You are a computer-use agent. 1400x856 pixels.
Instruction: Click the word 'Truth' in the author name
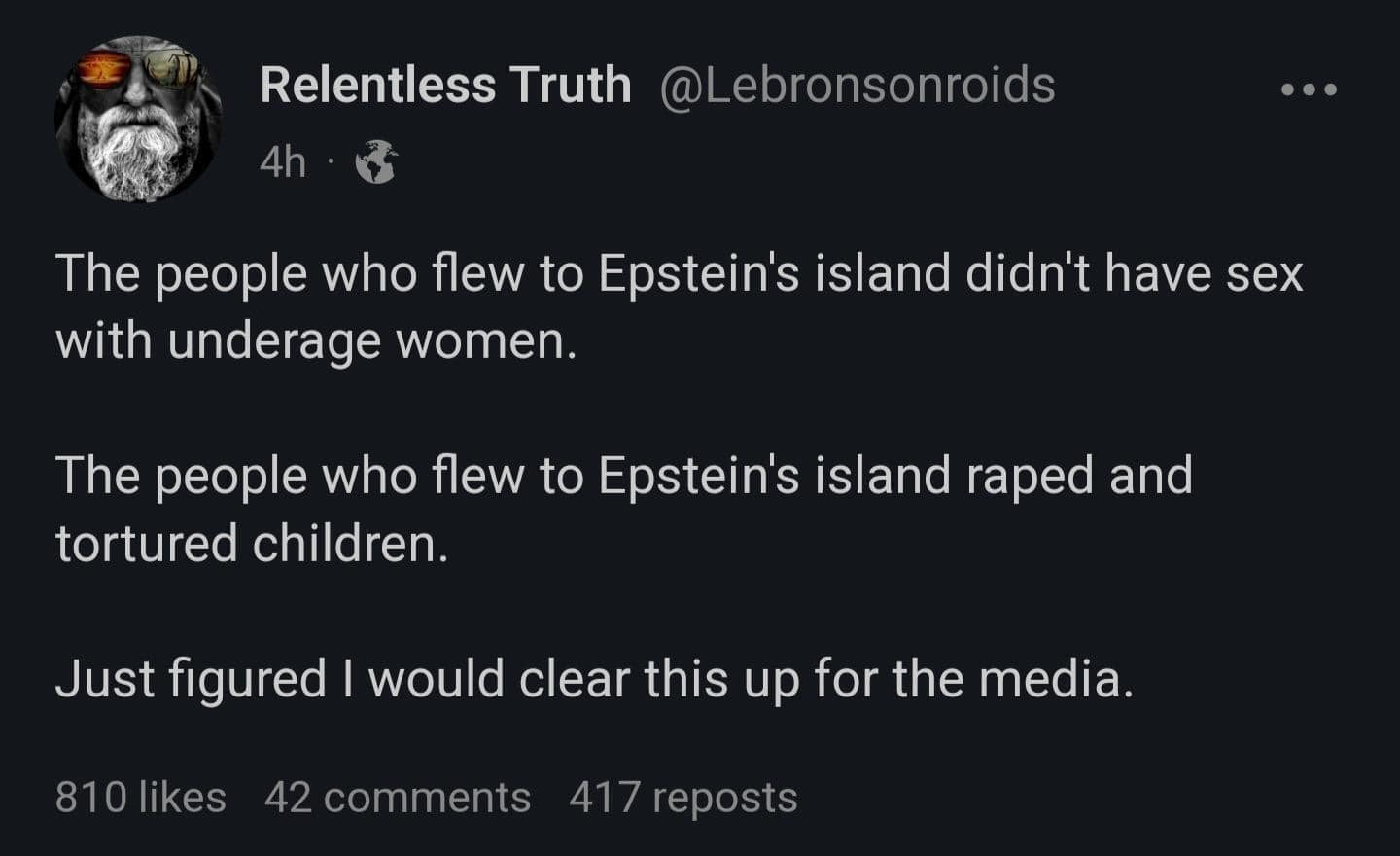[x=570, y=85]
